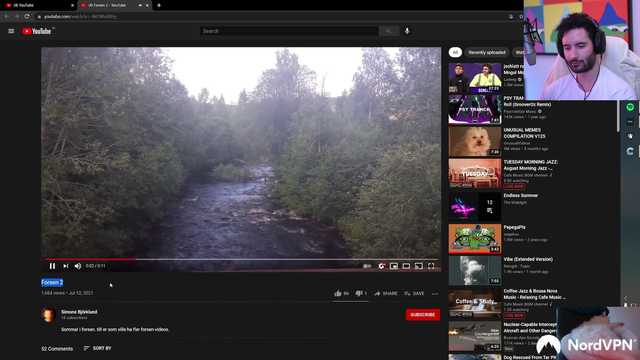This screenshot has width=640, height=360.
Task: Click the highlighted 'Forsen 2' video title
Action: tap(52, 282)
